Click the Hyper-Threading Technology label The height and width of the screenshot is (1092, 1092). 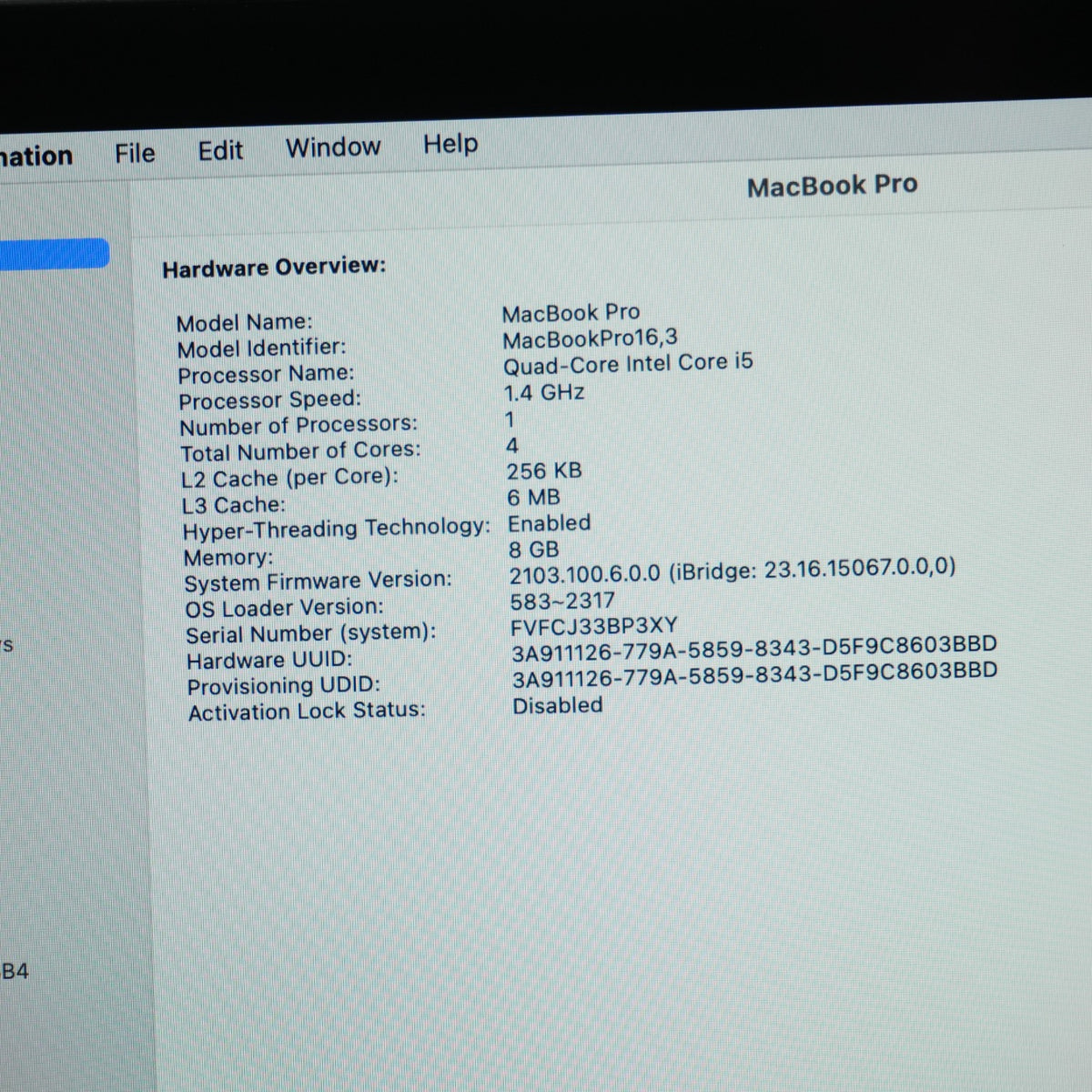point(336,529)
